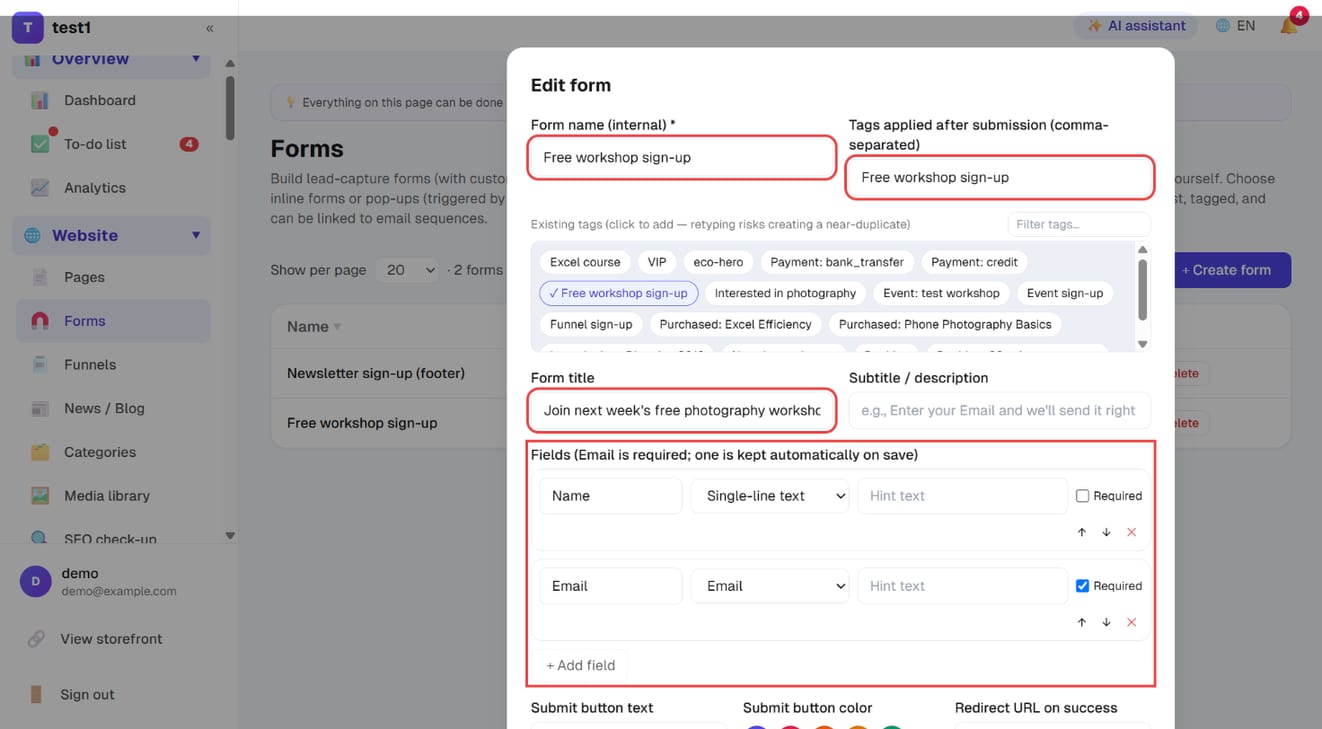Delete the Name field with the red X
The width and height of the screenshot is (1322, 729).
point(1132,532)
